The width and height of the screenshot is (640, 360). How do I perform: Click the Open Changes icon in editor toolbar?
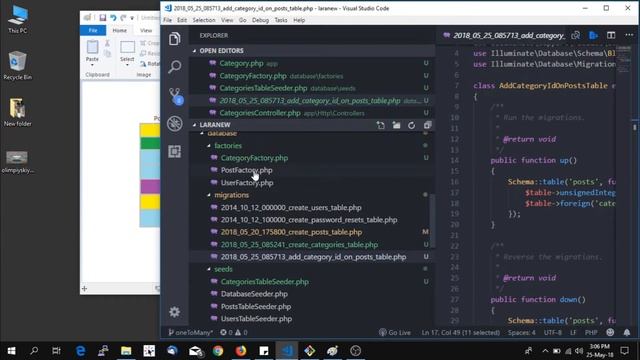pyautogui.click(x=576, y=36)
